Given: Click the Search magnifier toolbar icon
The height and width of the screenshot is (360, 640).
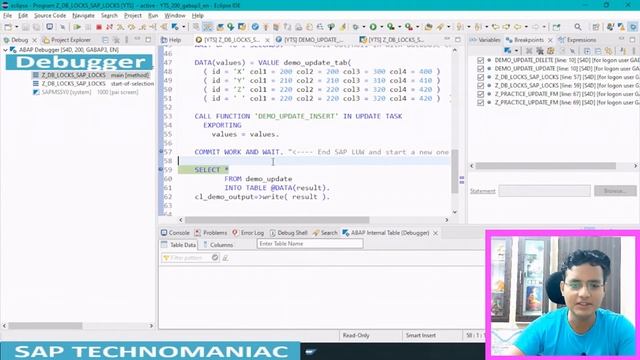Looking at the screenshot, I should (x=578, y=27).
